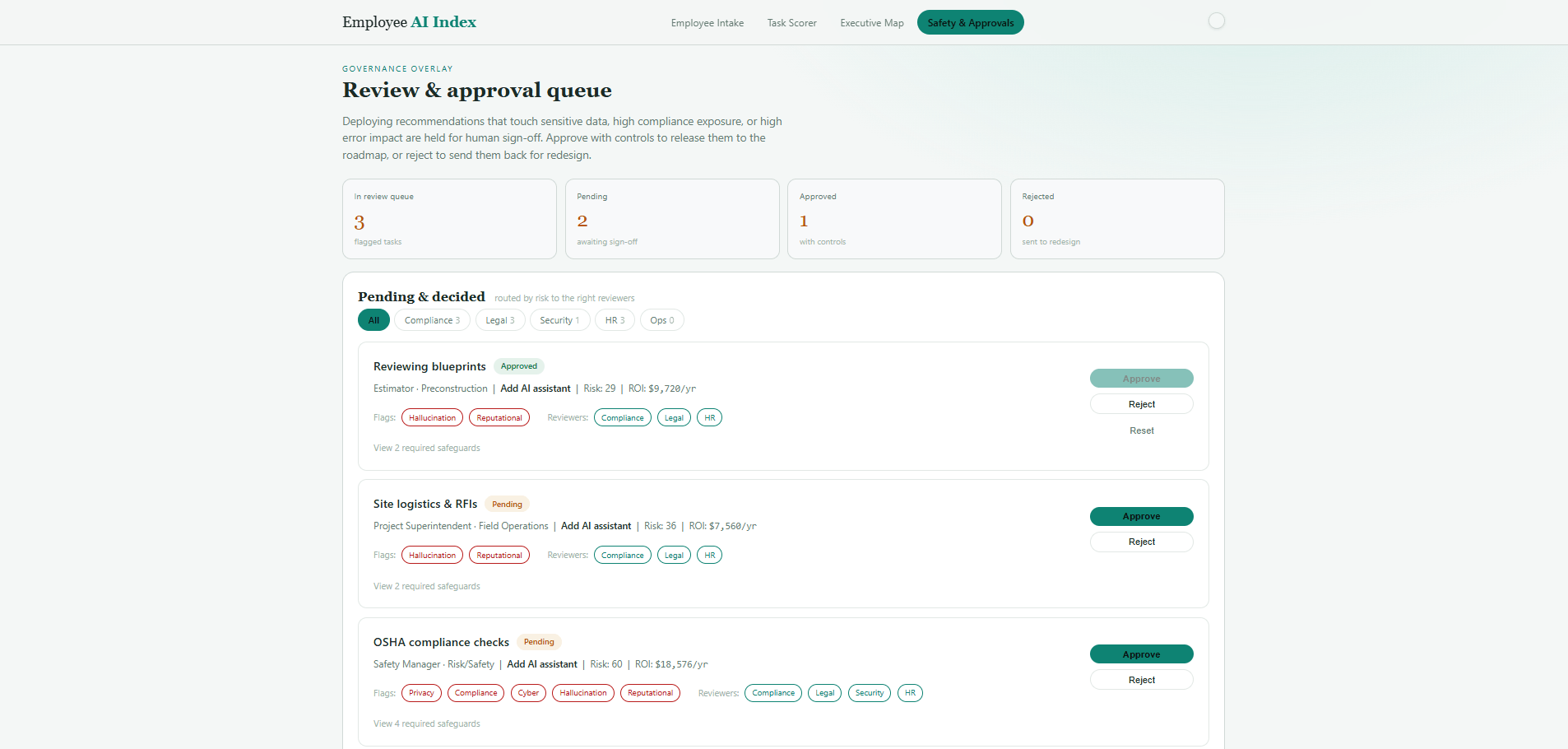Select the All filter chip
The image size is (1568, 749).
[373, 320]
